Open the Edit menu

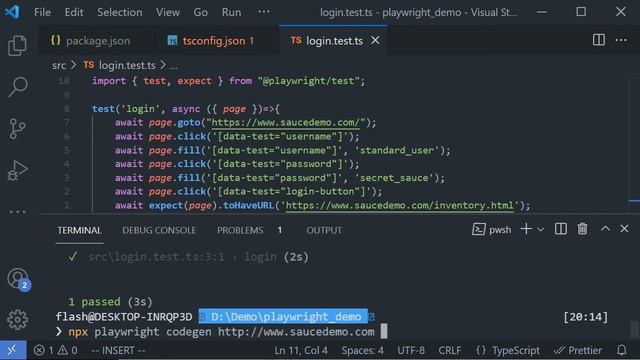(74, 12)
